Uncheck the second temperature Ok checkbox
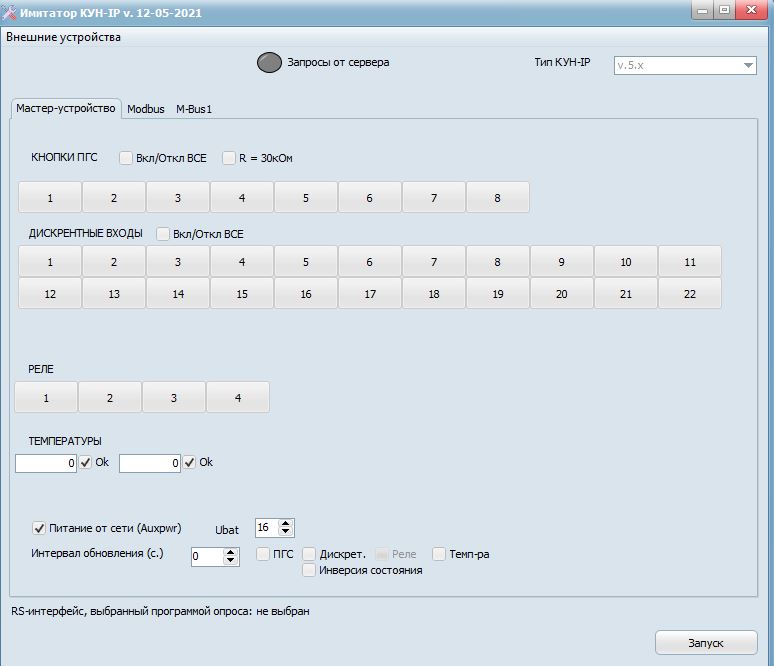This screenshot has width=774, height=666. click(190, 463)
